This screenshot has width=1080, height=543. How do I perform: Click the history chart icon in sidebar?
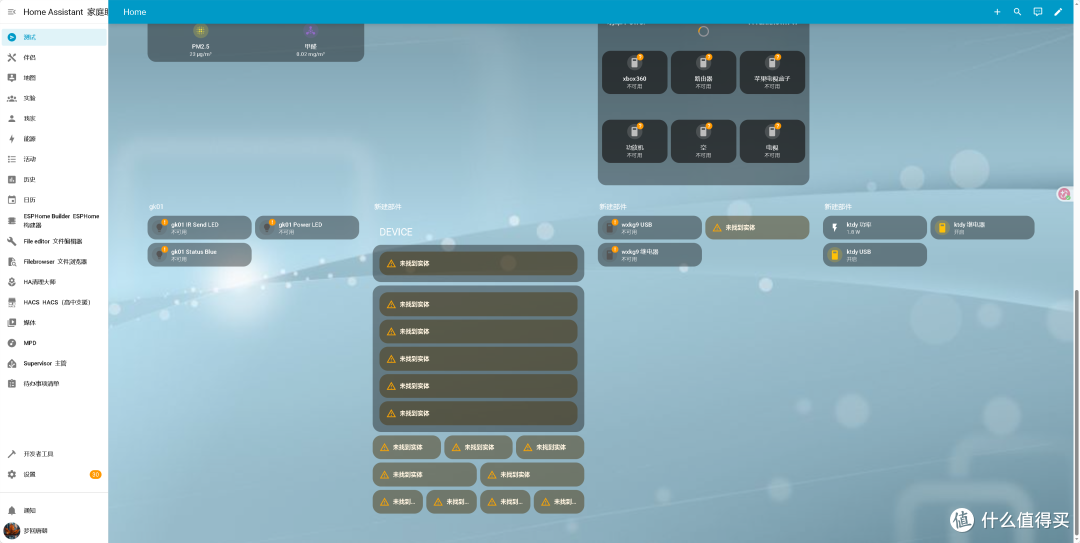coord(12,180)
